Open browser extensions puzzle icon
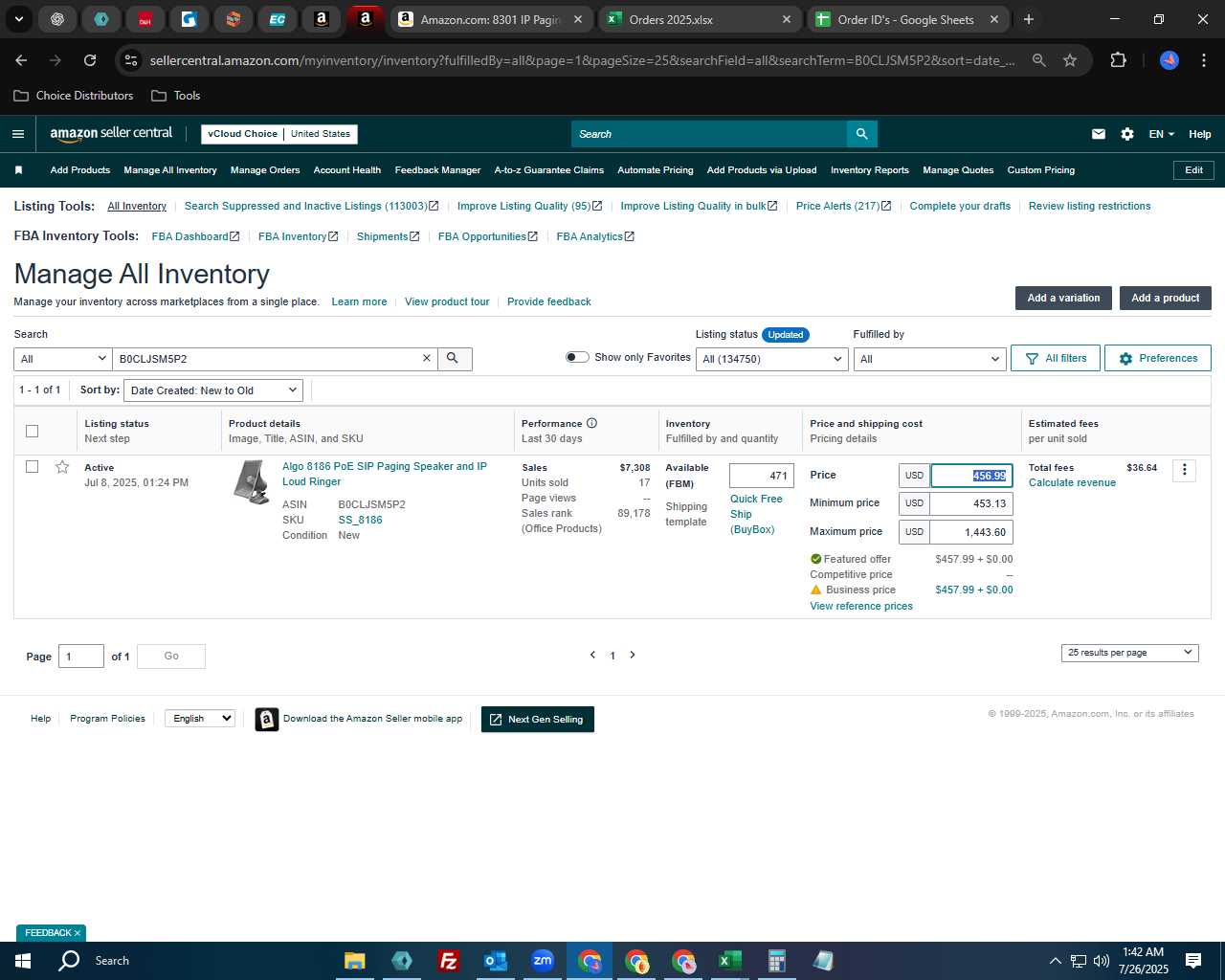The width and height of the screenshot is (1225, 980). [1118, 60]
